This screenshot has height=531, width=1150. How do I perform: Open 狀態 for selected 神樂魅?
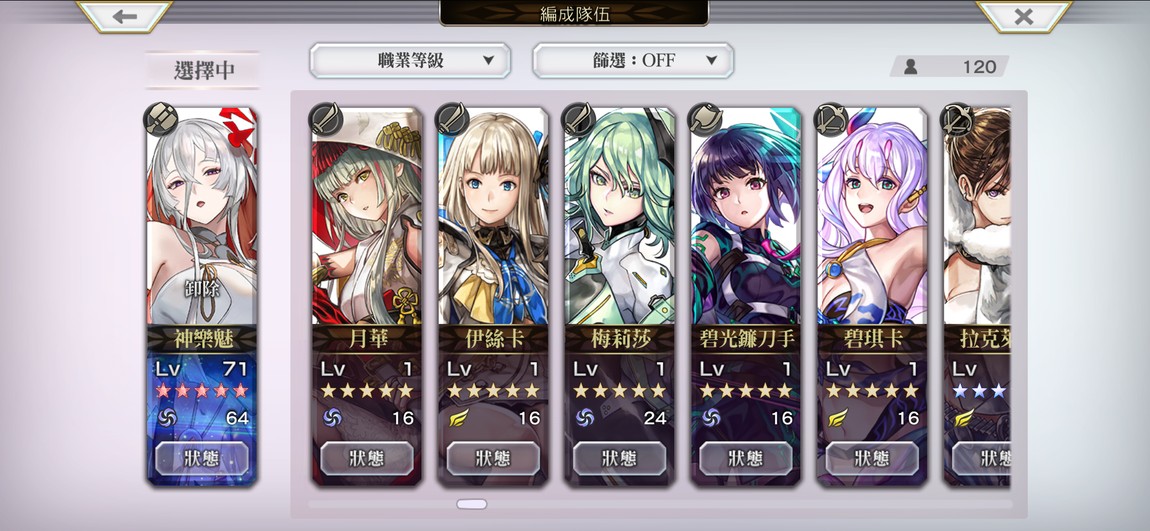[x=202, y=458]
